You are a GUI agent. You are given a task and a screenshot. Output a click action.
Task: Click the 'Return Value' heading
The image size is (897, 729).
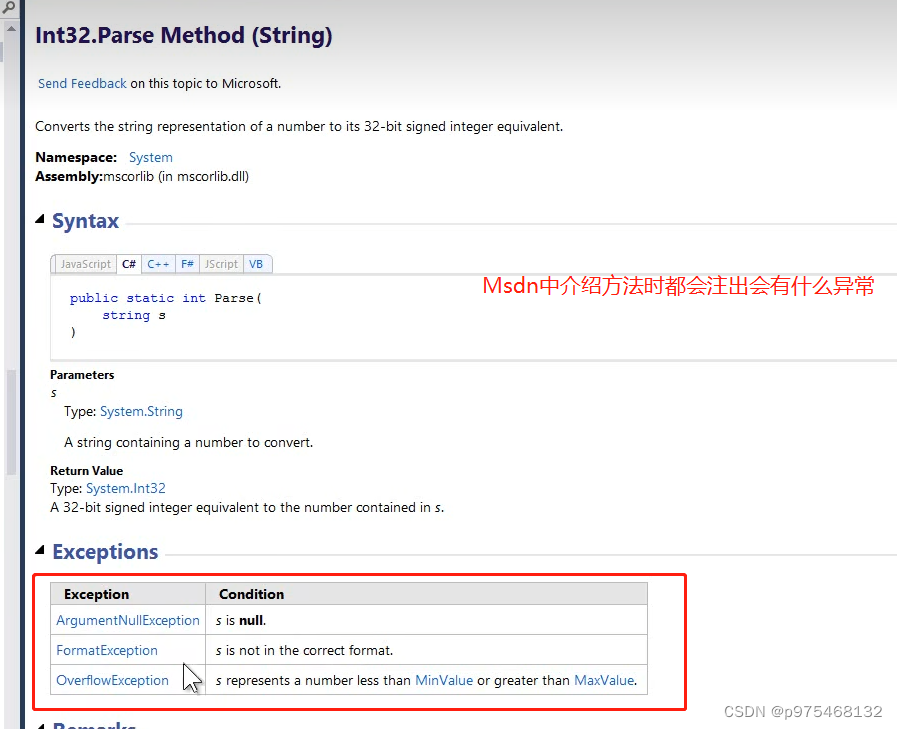tap(86, 471)
